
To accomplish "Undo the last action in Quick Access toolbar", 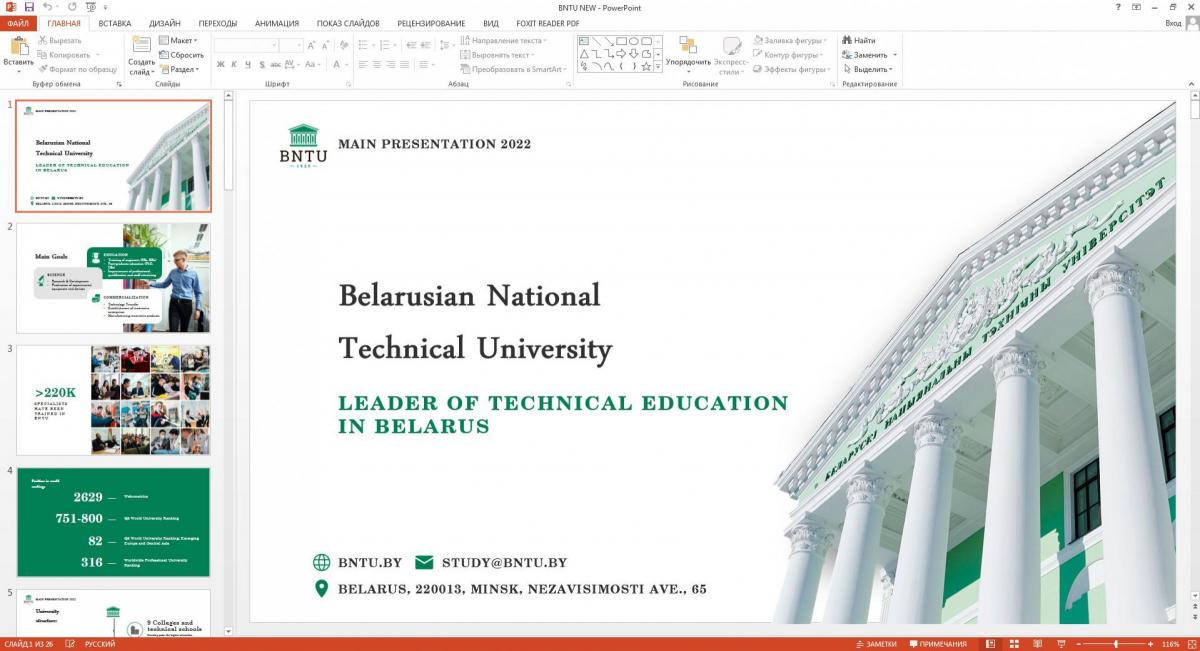I will click(48, 7).
